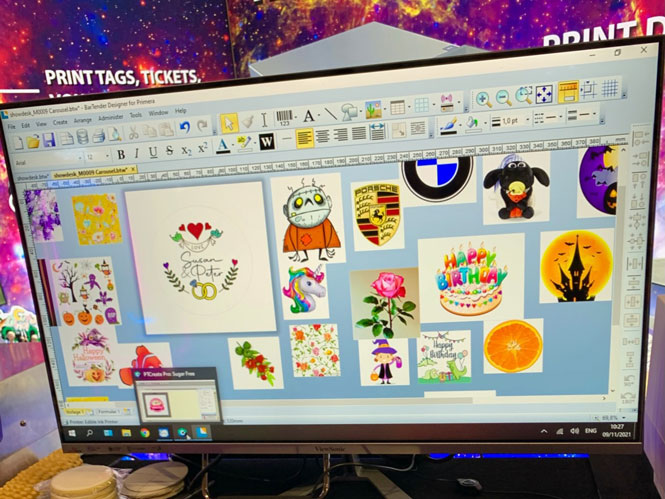Toggle the rulers display

[568, 91]
